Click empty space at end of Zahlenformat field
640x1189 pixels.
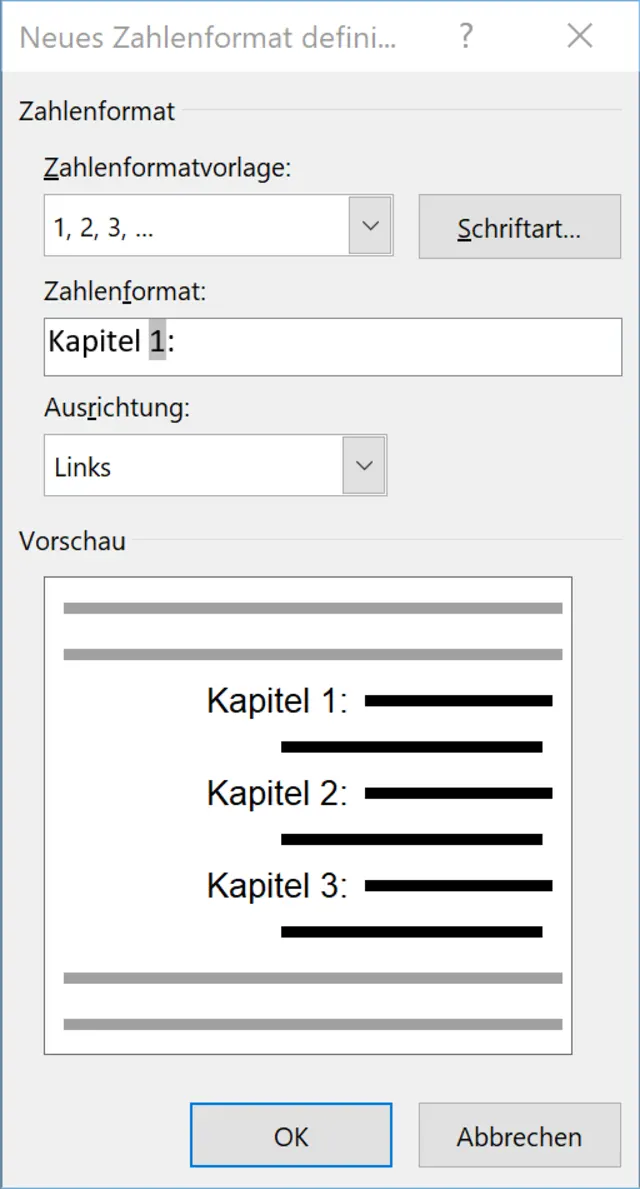click(400, 347)
